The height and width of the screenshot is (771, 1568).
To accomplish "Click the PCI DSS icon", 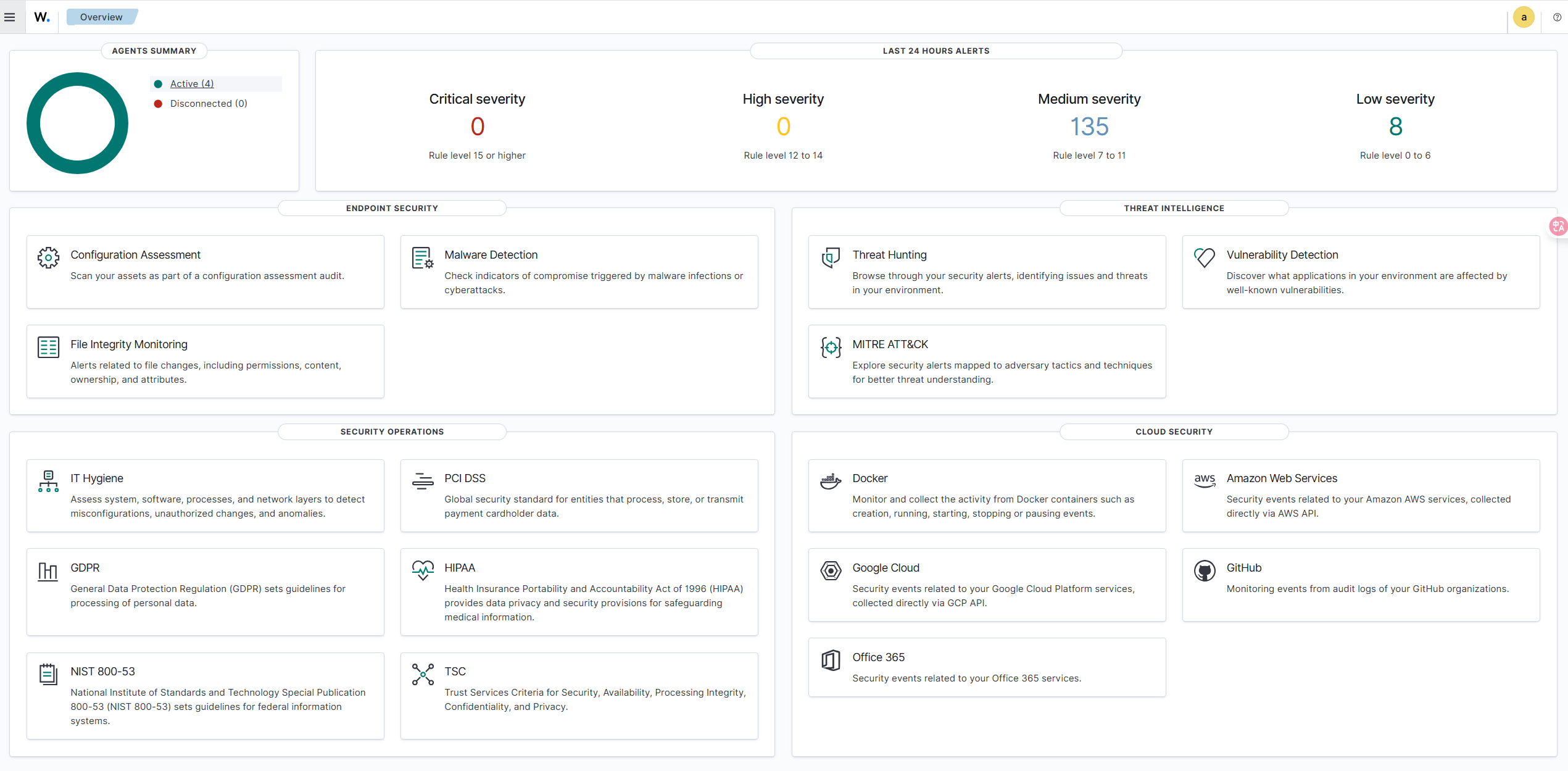I will 422,481.
